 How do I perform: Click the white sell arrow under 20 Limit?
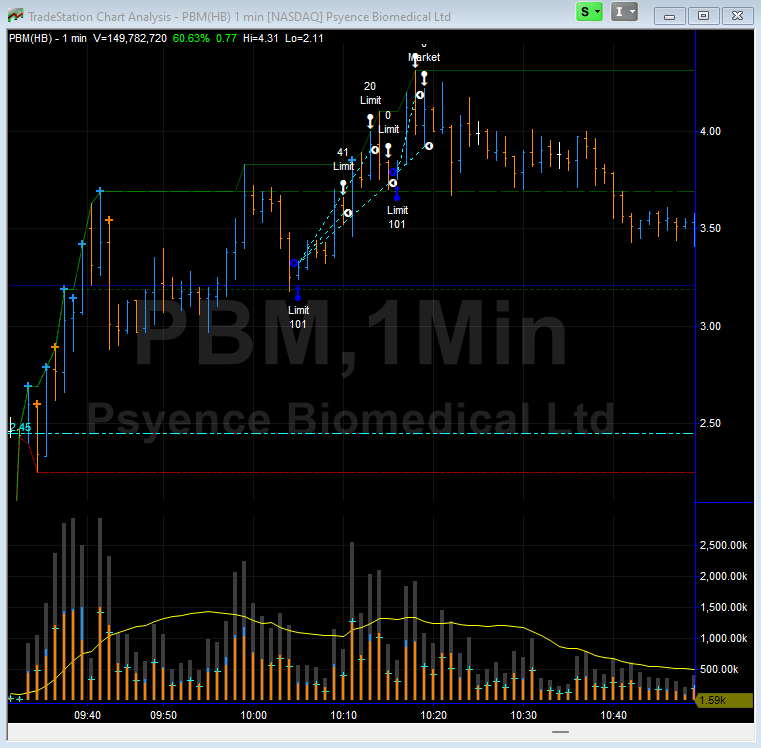click(x=370, y=121)
